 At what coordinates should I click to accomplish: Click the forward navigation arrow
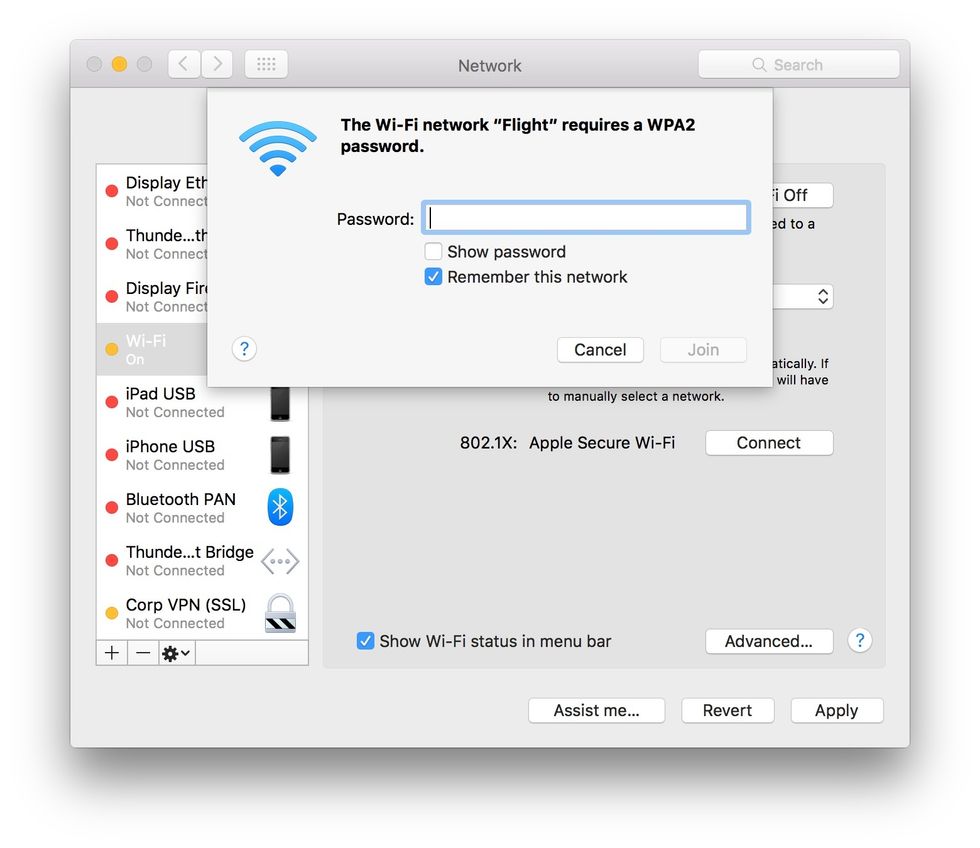[217, 63]
